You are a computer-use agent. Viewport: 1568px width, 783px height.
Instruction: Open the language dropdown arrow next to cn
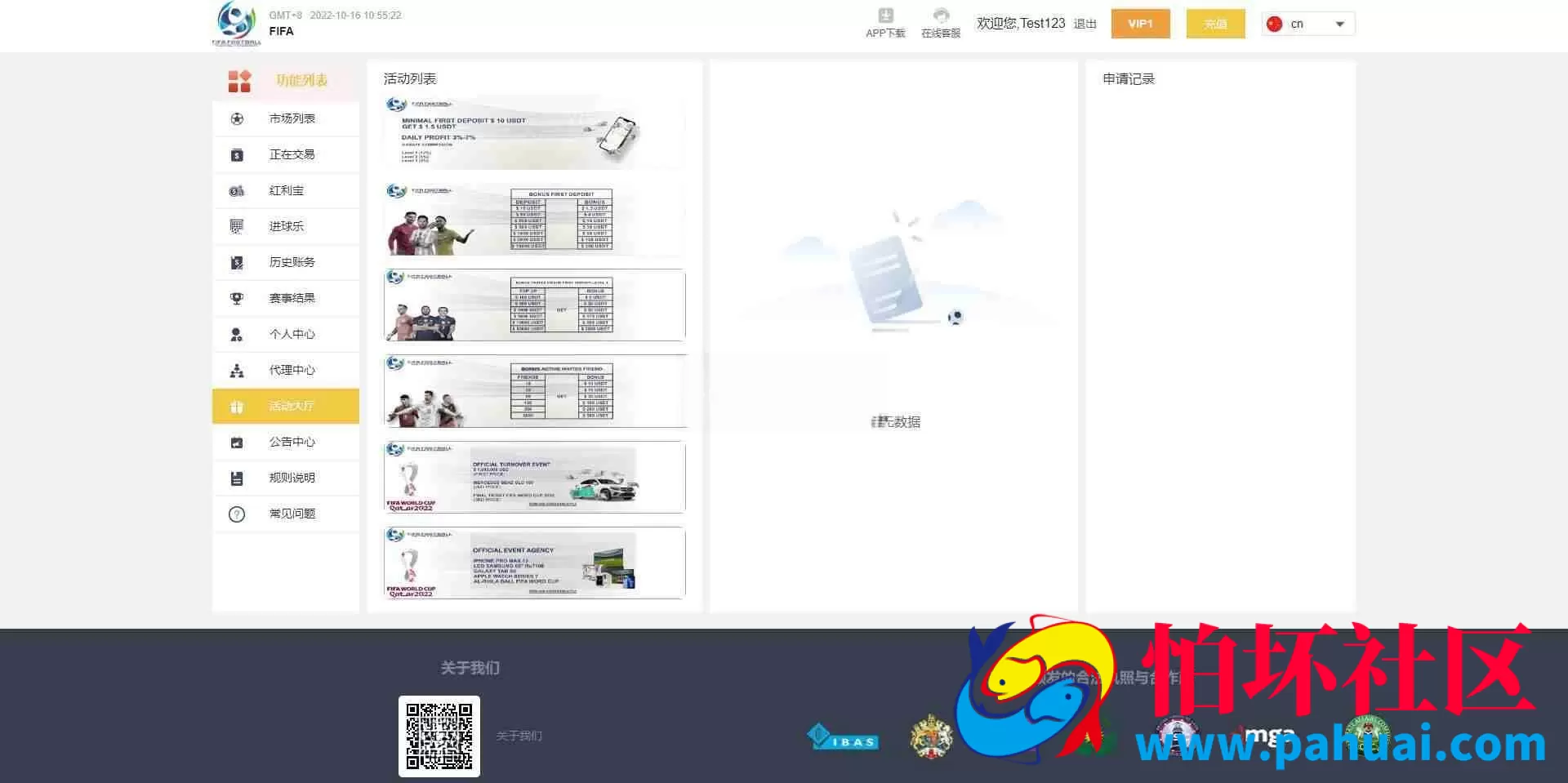click(x=1339, y=24)
